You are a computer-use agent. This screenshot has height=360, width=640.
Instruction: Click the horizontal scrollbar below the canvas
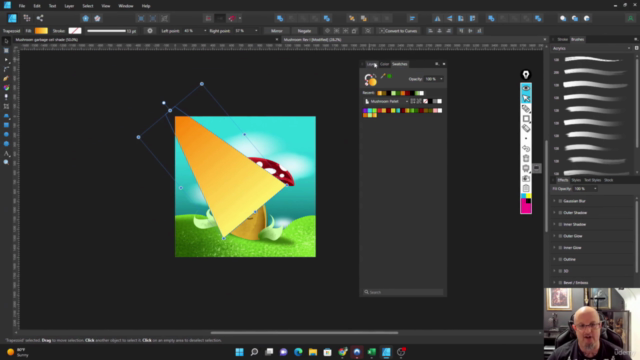tap(304, 333)
